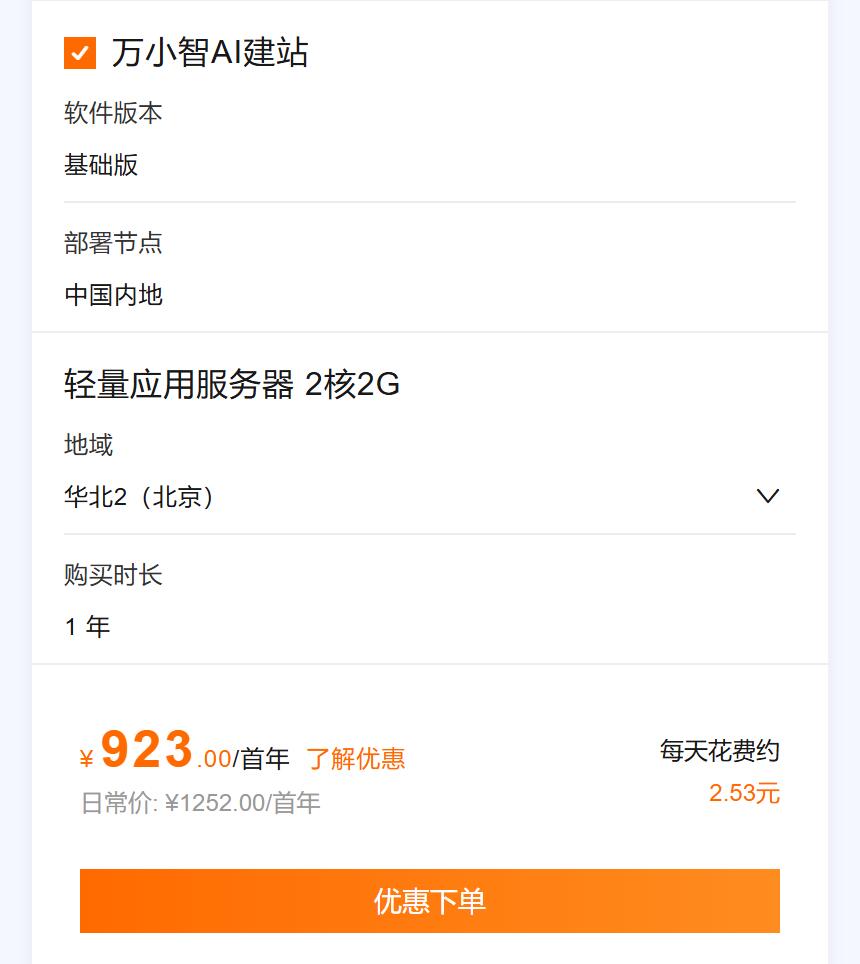The width and height of the screenshot is (860, 964).
Task: Click the 部署节点 label
Action: click(x=113, y=243)
